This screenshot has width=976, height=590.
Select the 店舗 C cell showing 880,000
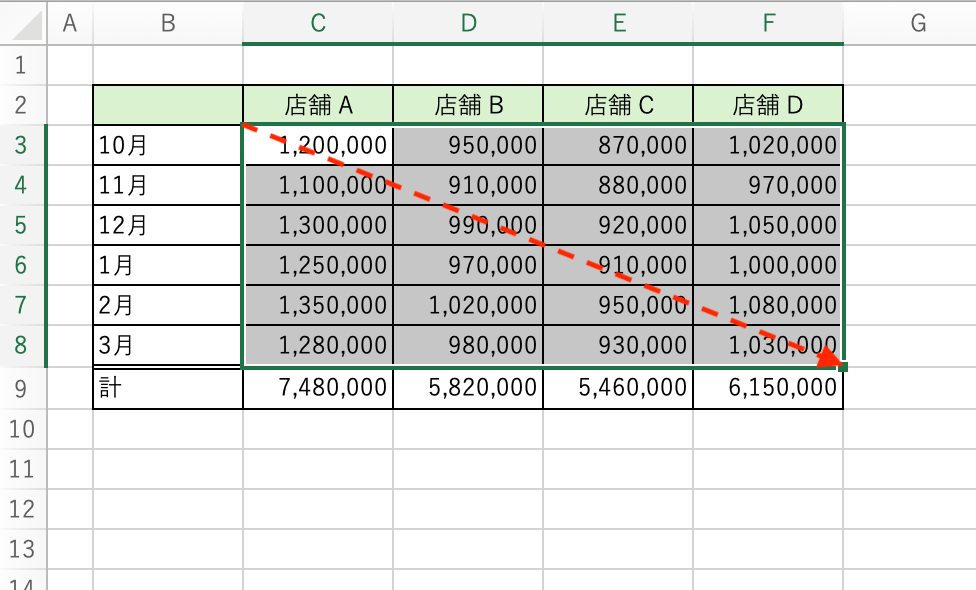618,185
